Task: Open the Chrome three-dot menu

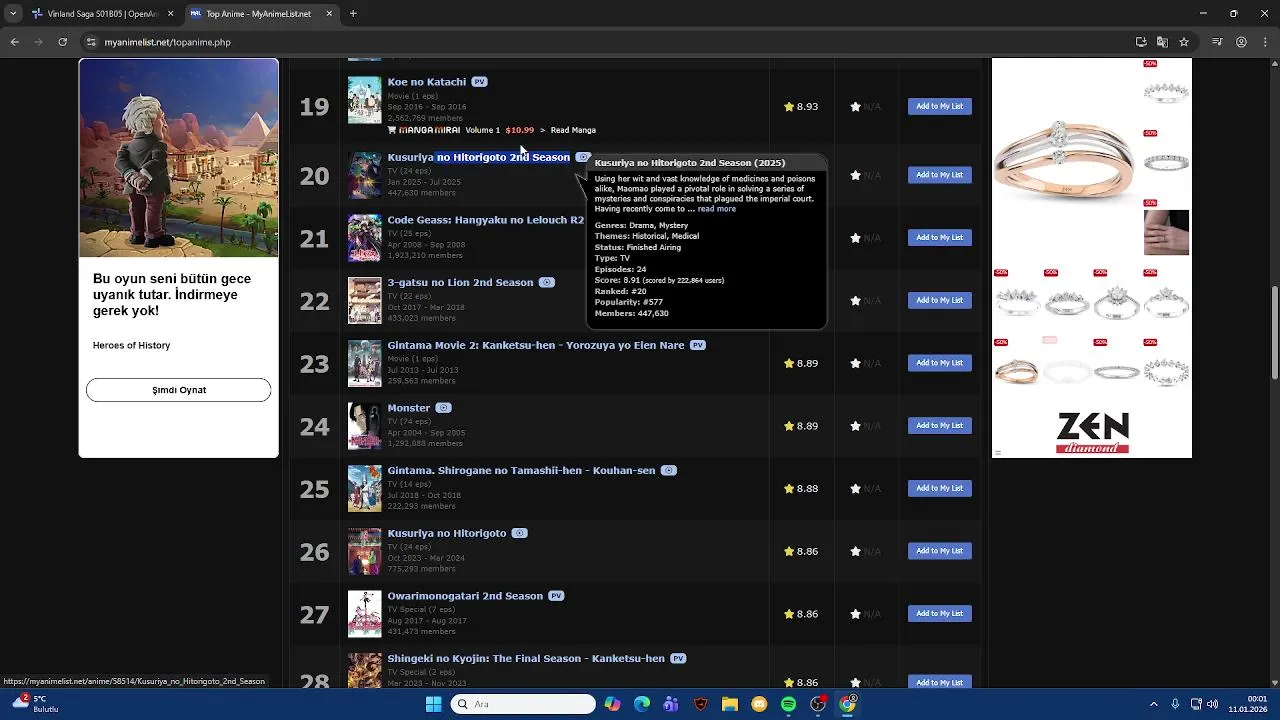Action: tap(1265, 42)
